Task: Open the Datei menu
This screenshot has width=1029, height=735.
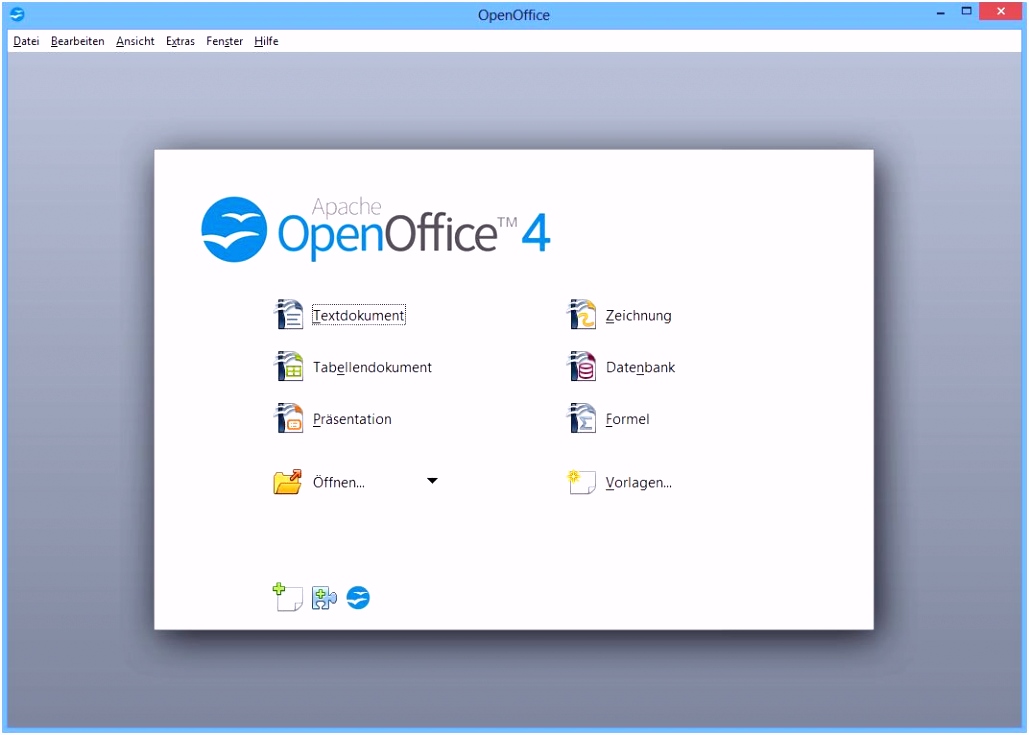Action: 26,41
